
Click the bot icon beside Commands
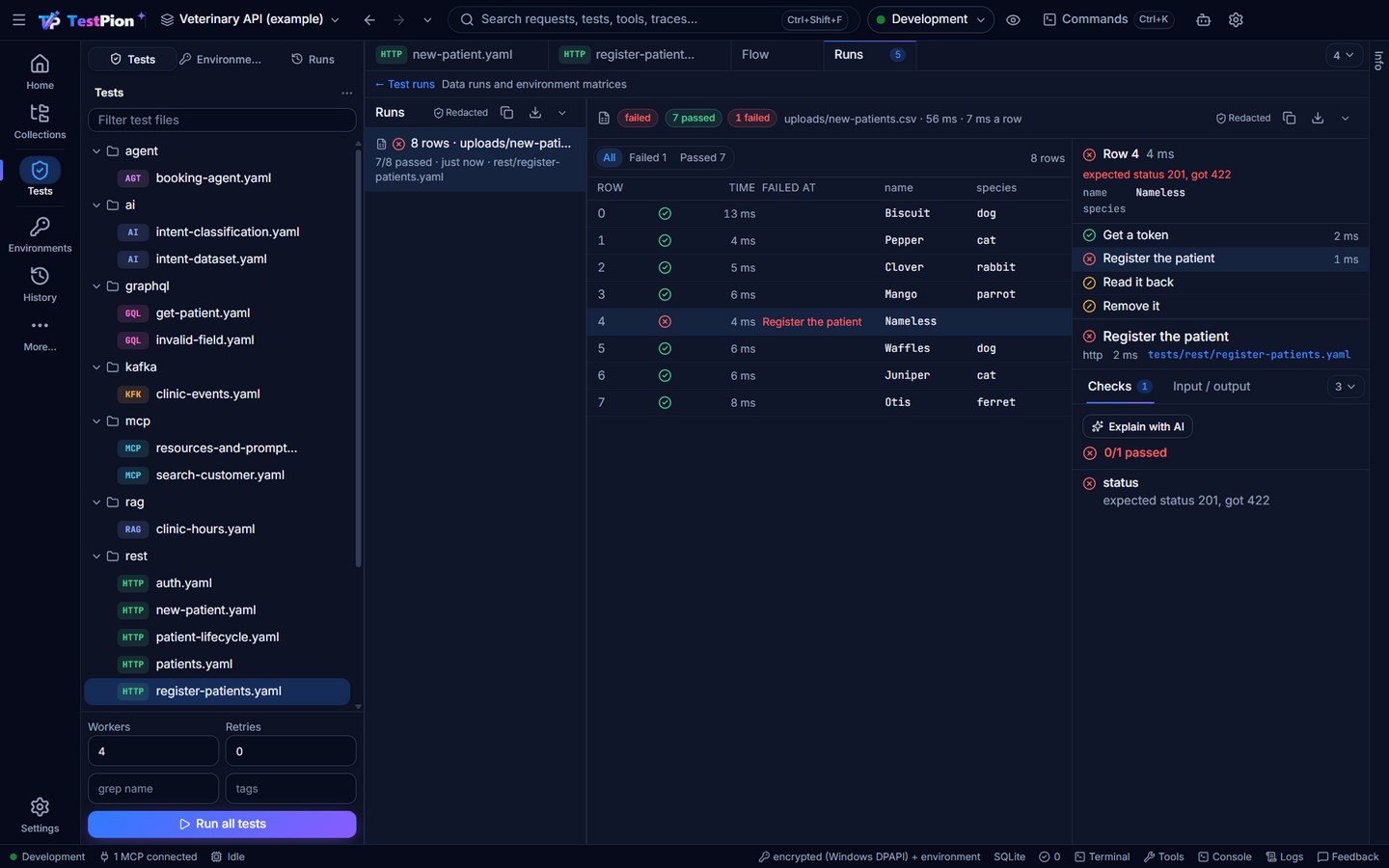coord(1203,19)
